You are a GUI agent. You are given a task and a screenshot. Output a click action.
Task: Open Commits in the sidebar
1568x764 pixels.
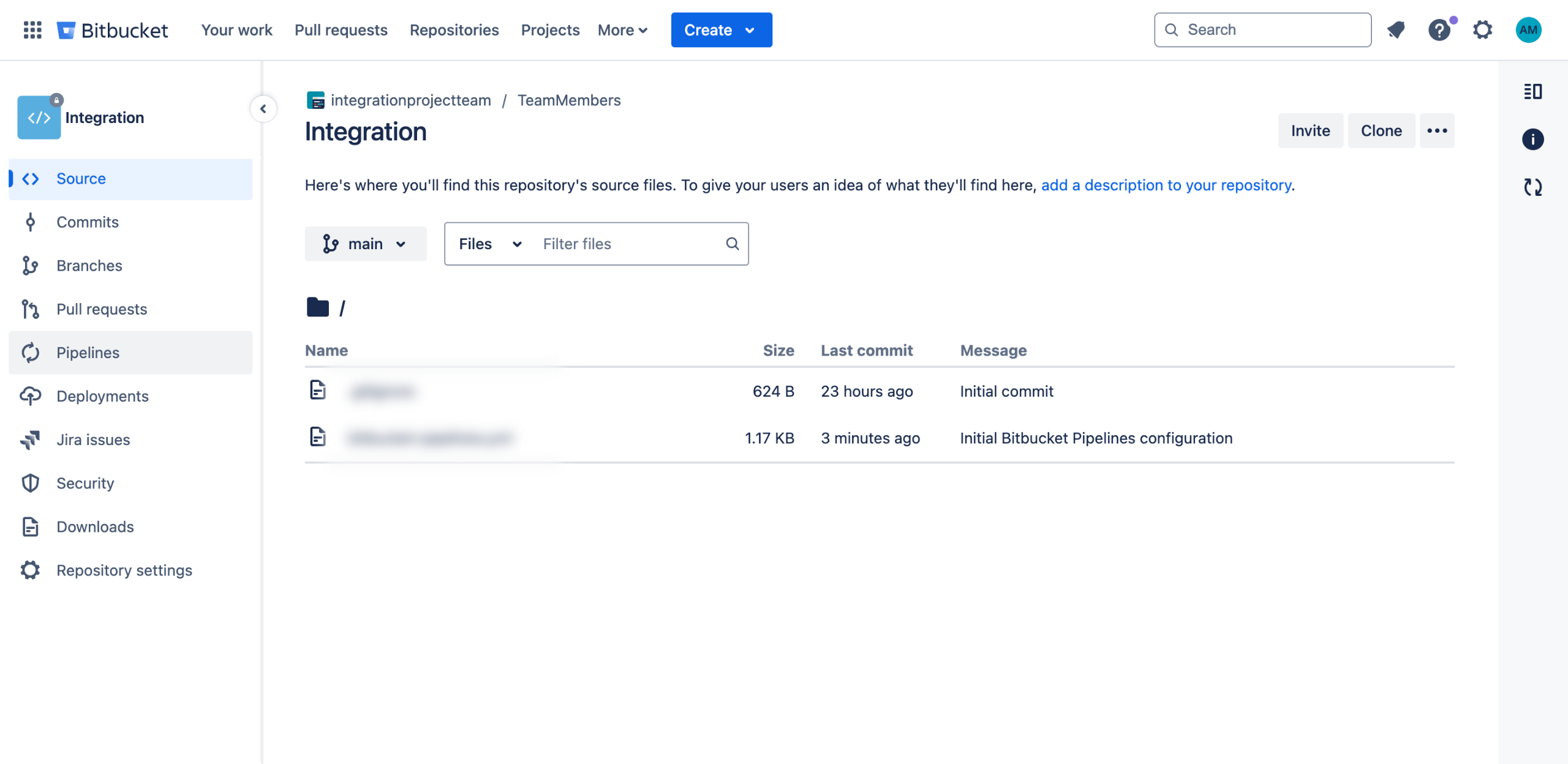coord(88,222)
